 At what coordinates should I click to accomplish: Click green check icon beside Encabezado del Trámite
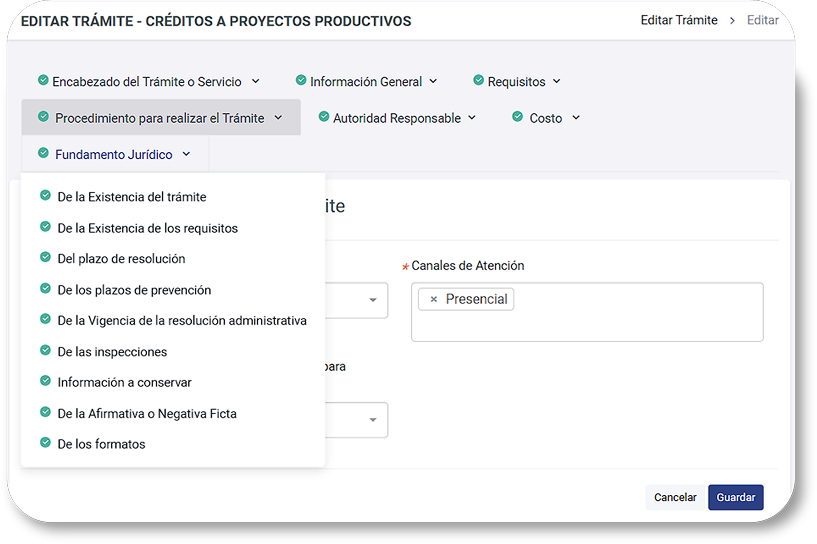click(42, 80)
